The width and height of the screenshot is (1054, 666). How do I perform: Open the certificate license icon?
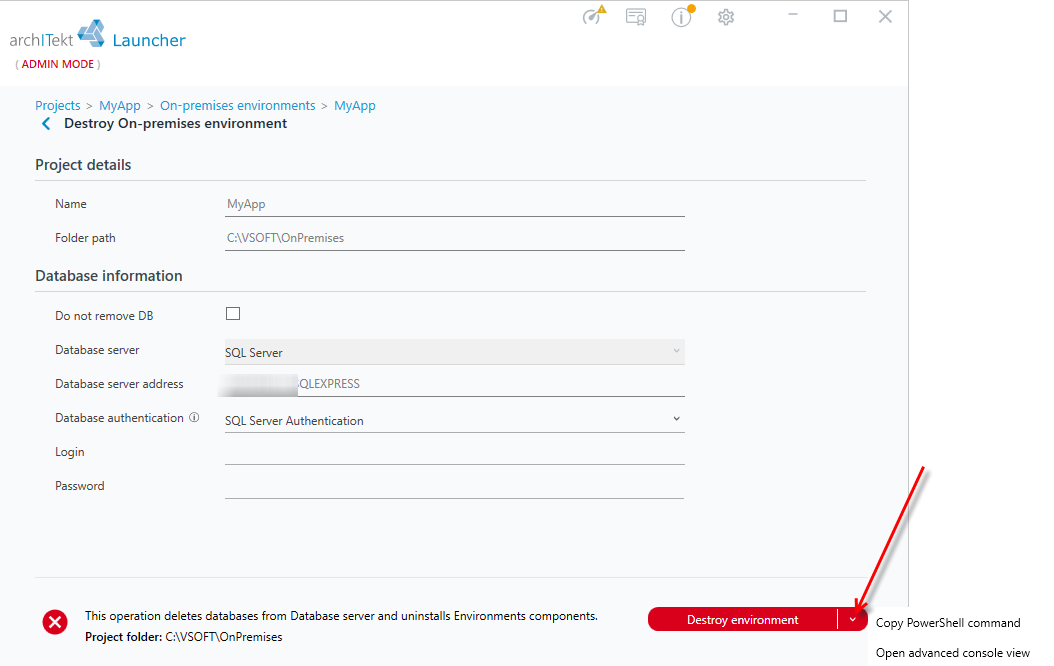(636, 17)
